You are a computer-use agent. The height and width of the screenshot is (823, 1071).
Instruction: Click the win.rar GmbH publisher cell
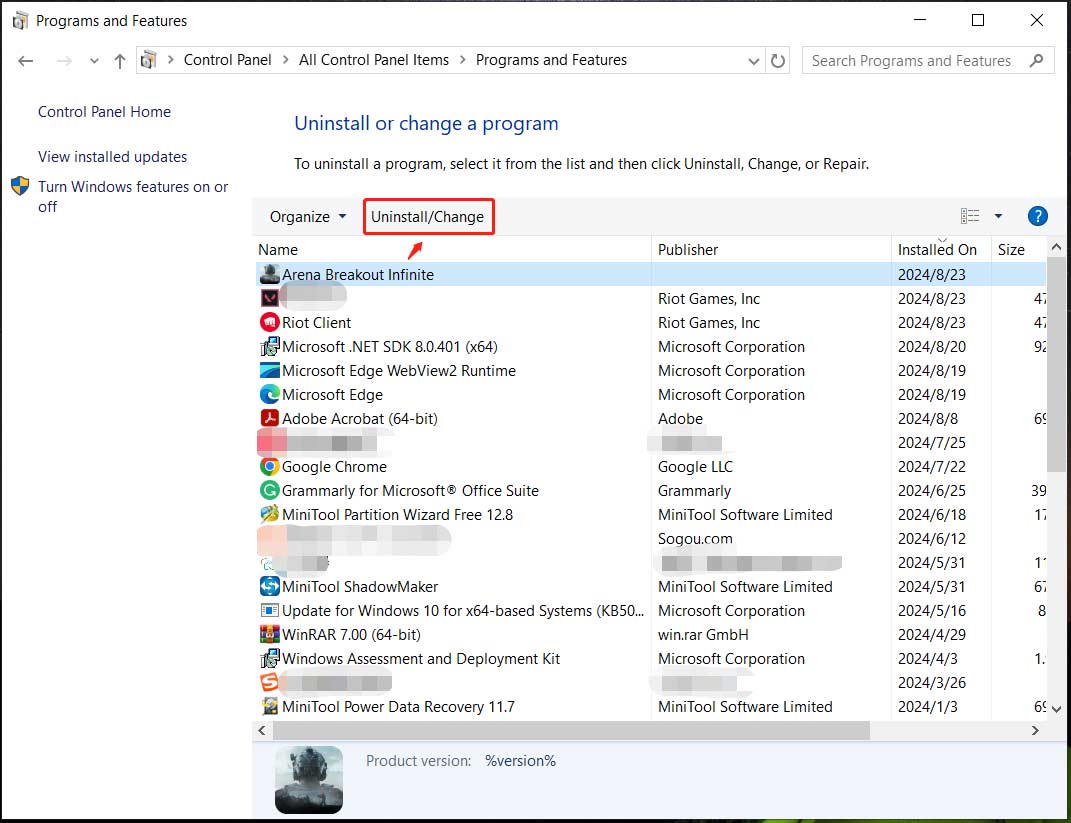click(x=703, y=634)
